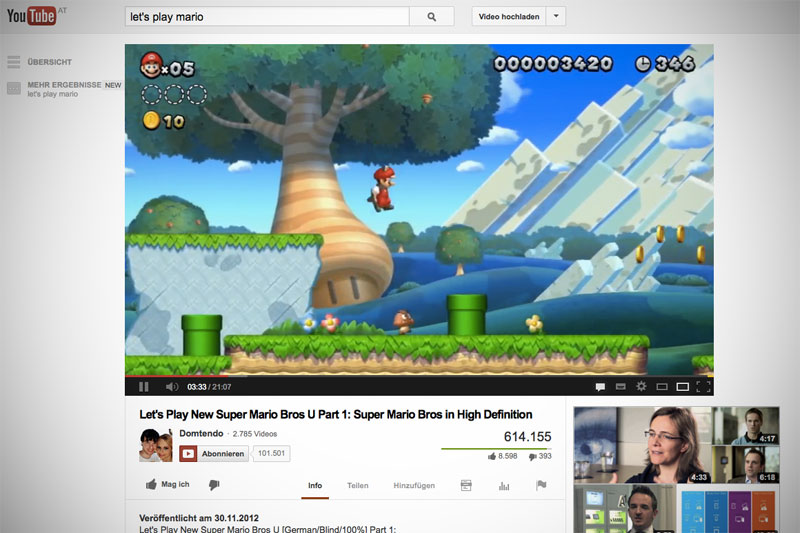Click the green like ratio bar
800x533 pixels.
tap(496, 449)
